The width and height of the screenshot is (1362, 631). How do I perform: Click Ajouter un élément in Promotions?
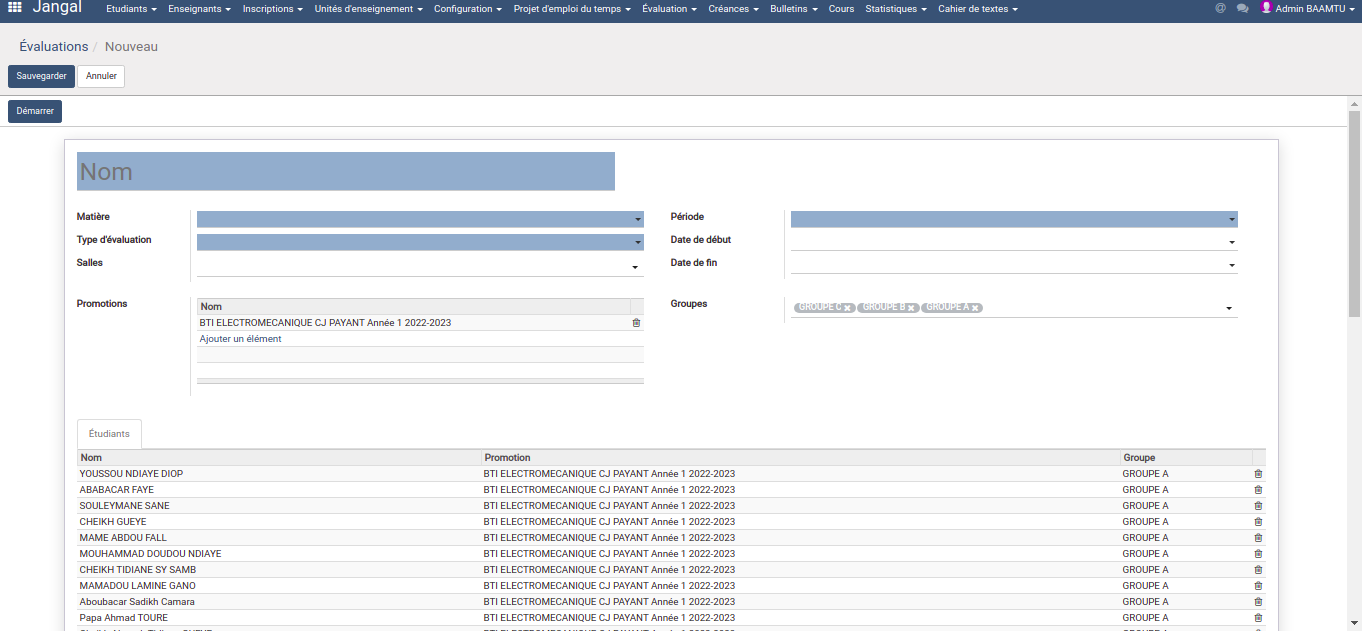241,339
